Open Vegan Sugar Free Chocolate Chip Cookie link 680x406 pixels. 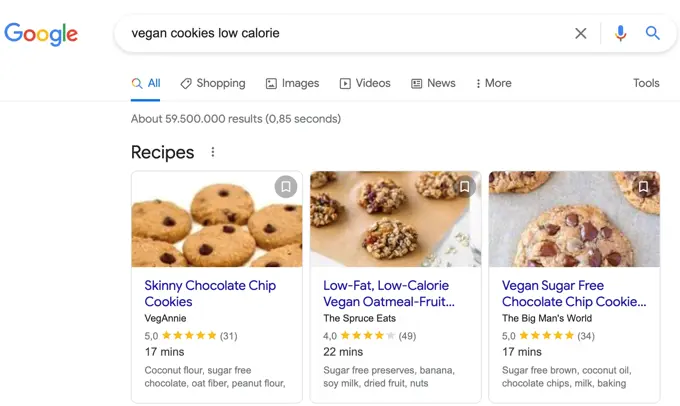[573, 293]
